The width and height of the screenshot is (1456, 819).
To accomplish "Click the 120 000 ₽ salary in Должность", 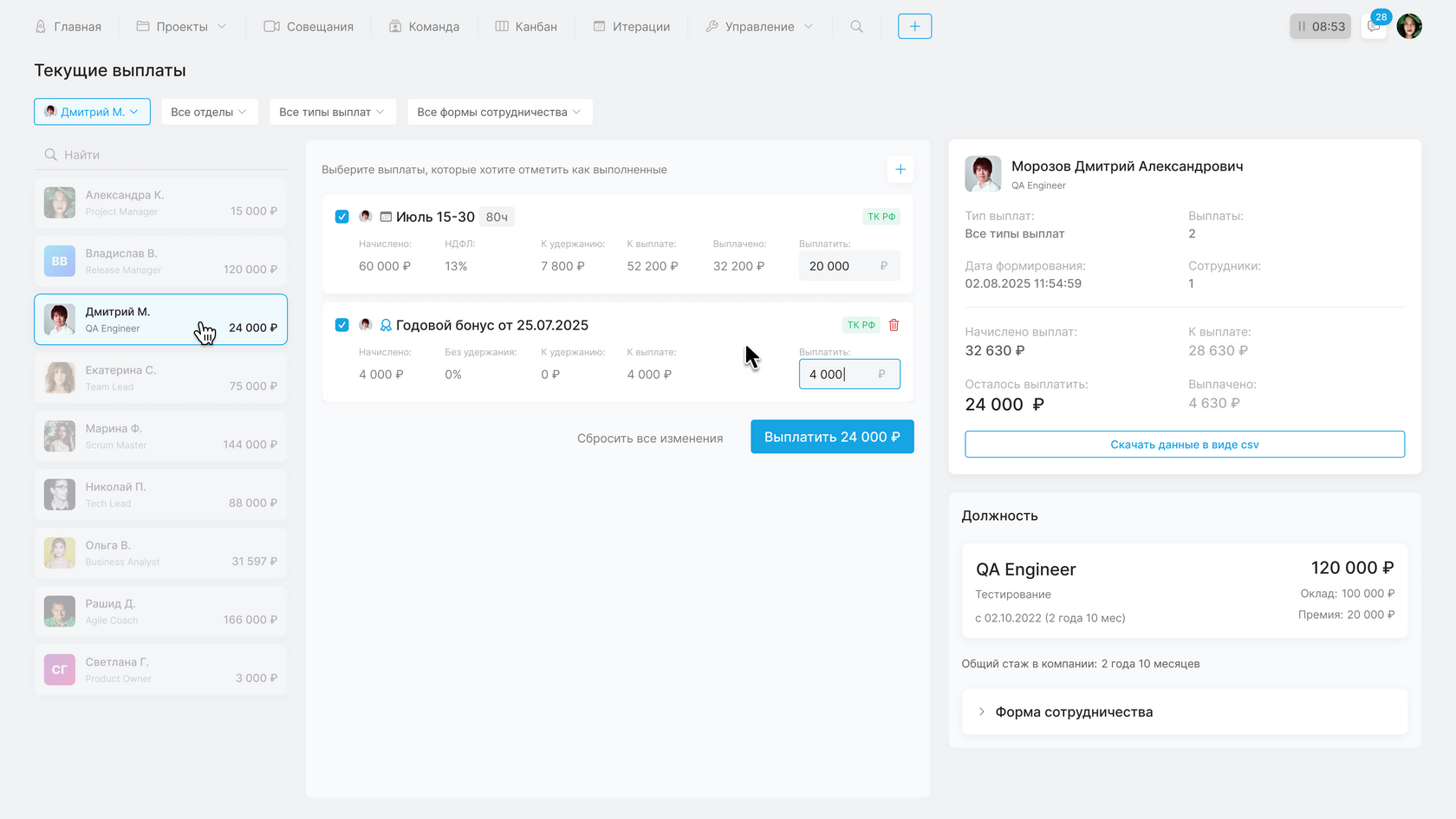I will click(1352, 568).
